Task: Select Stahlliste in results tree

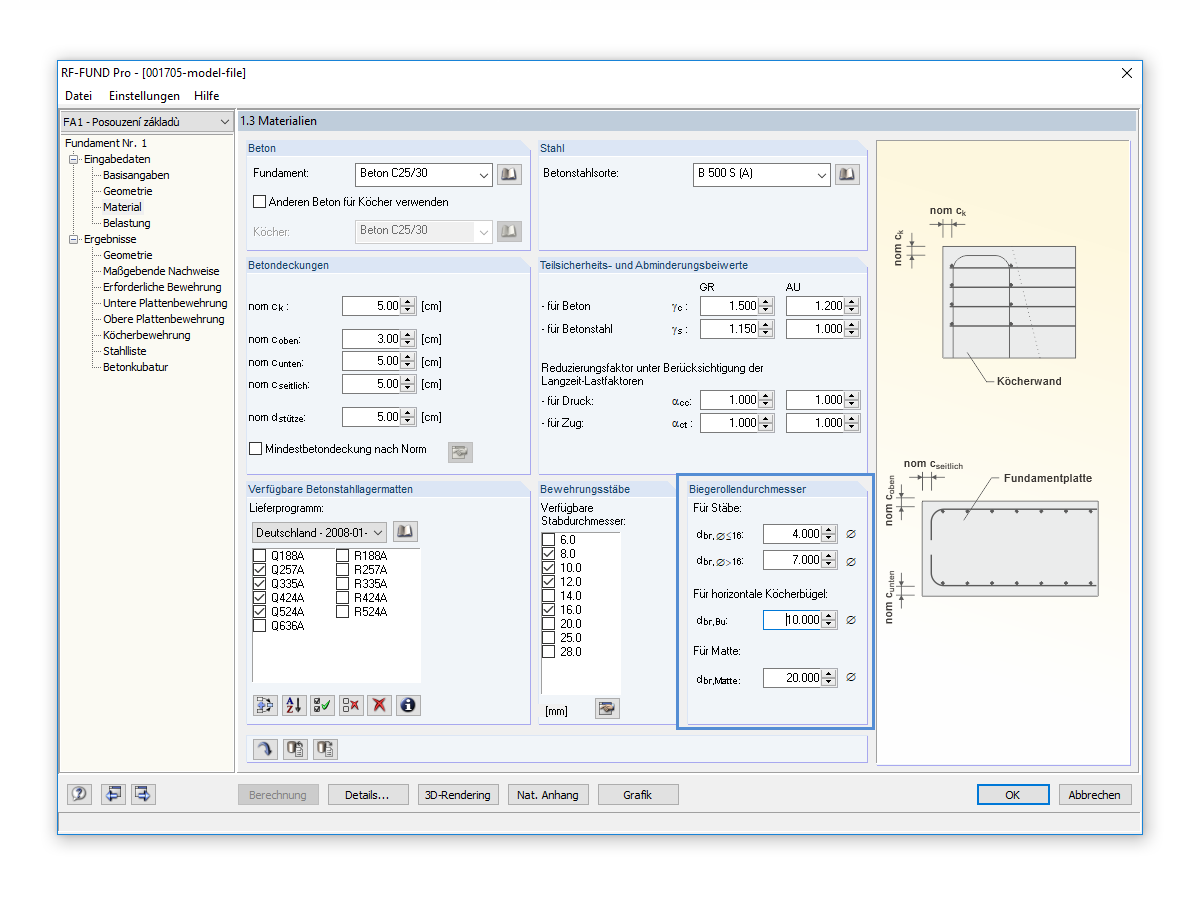Action: [x=124, y=351]
